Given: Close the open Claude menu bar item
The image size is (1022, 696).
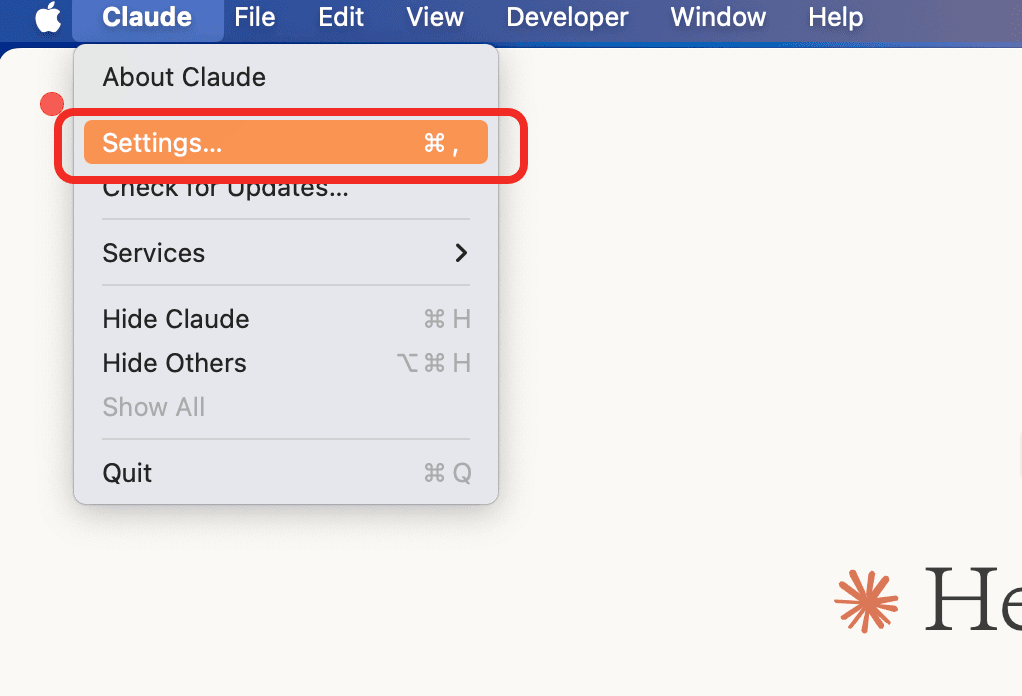Looking at the screenshot, I should (147, 17).
